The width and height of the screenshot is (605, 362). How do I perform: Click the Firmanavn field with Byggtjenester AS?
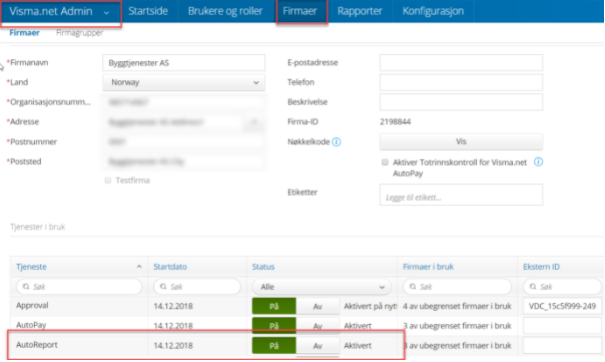(x=184, y=63)
